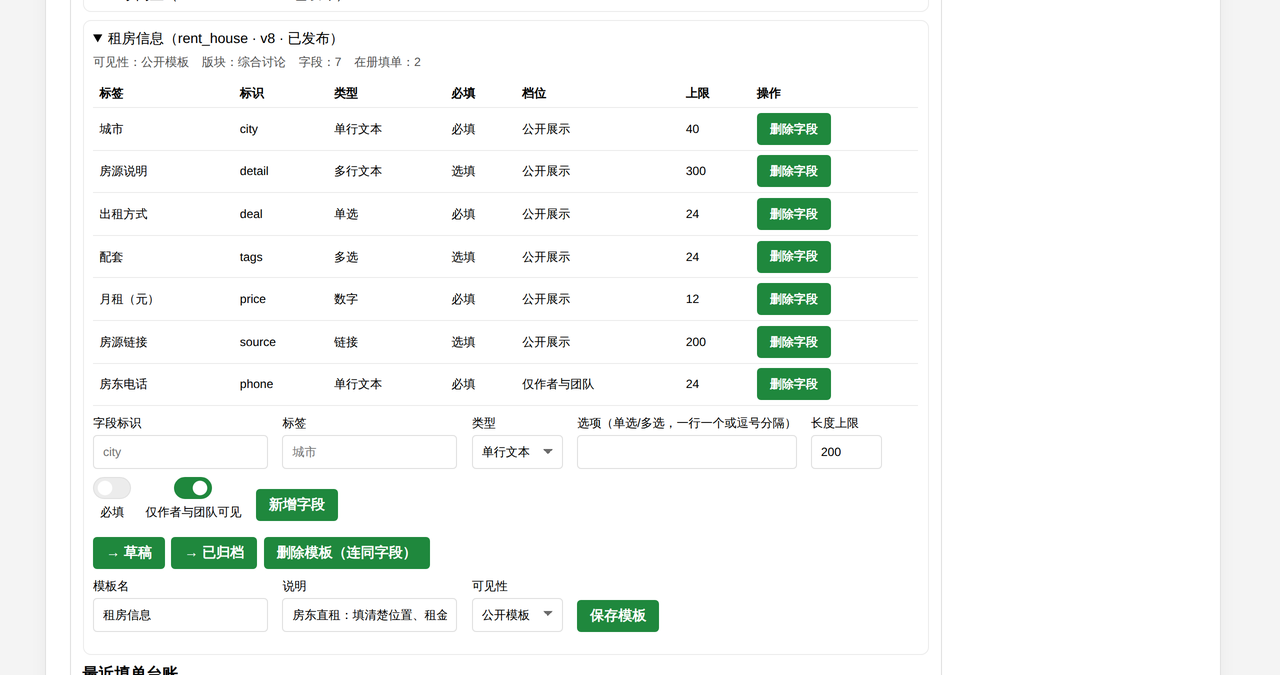
Task: Click the 选项 options input field
Action: [687, 452]
